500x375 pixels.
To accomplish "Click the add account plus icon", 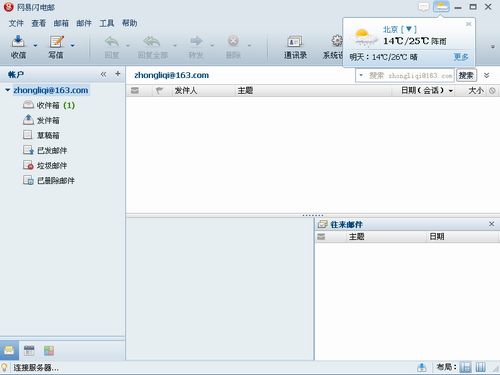I will (118, 74).
